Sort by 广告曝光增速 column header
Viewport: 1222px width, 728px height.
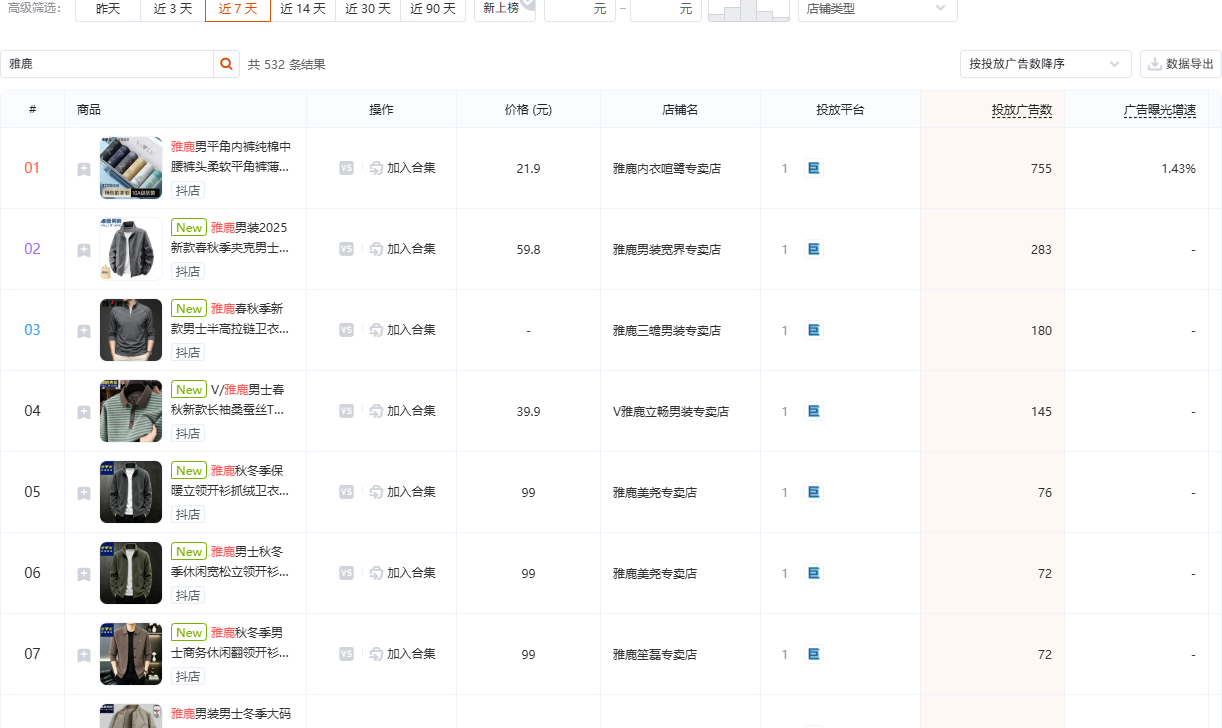[x=1160, y=110]
